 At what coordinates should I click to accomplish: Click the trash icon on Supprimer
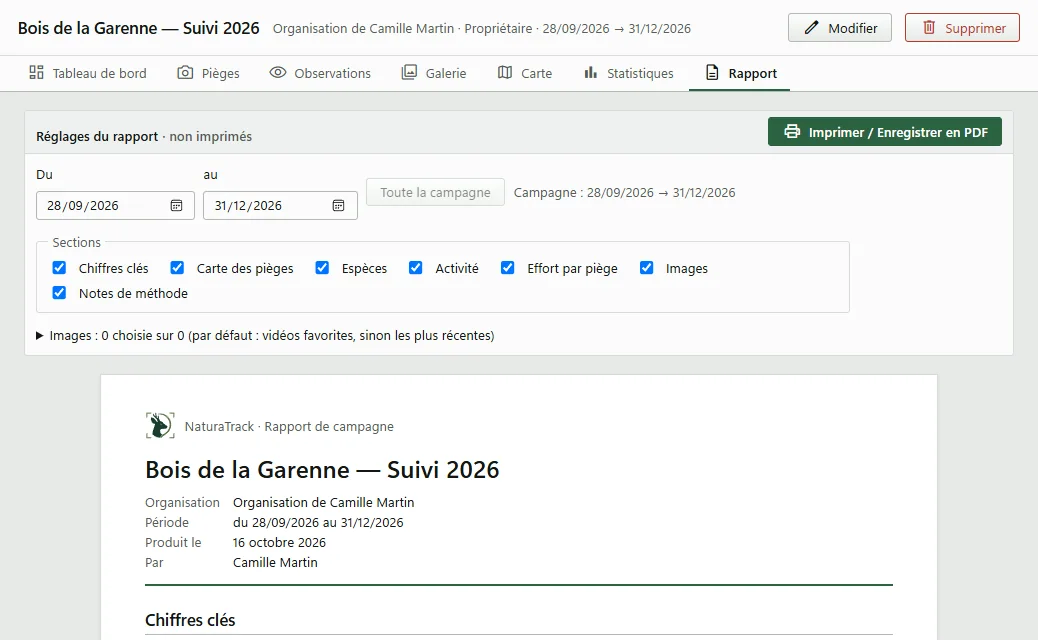click(929, 28)
